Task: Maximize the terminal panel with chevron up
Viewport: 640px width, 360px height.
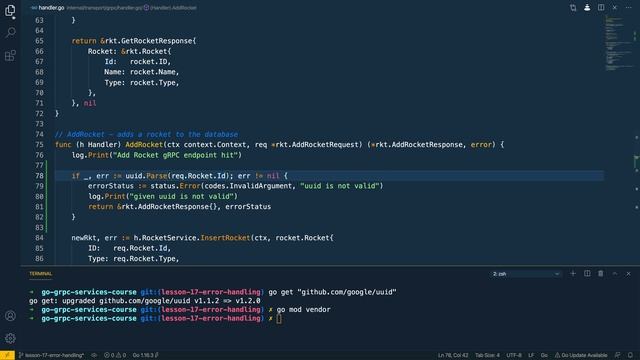Action: click(615, 273)
